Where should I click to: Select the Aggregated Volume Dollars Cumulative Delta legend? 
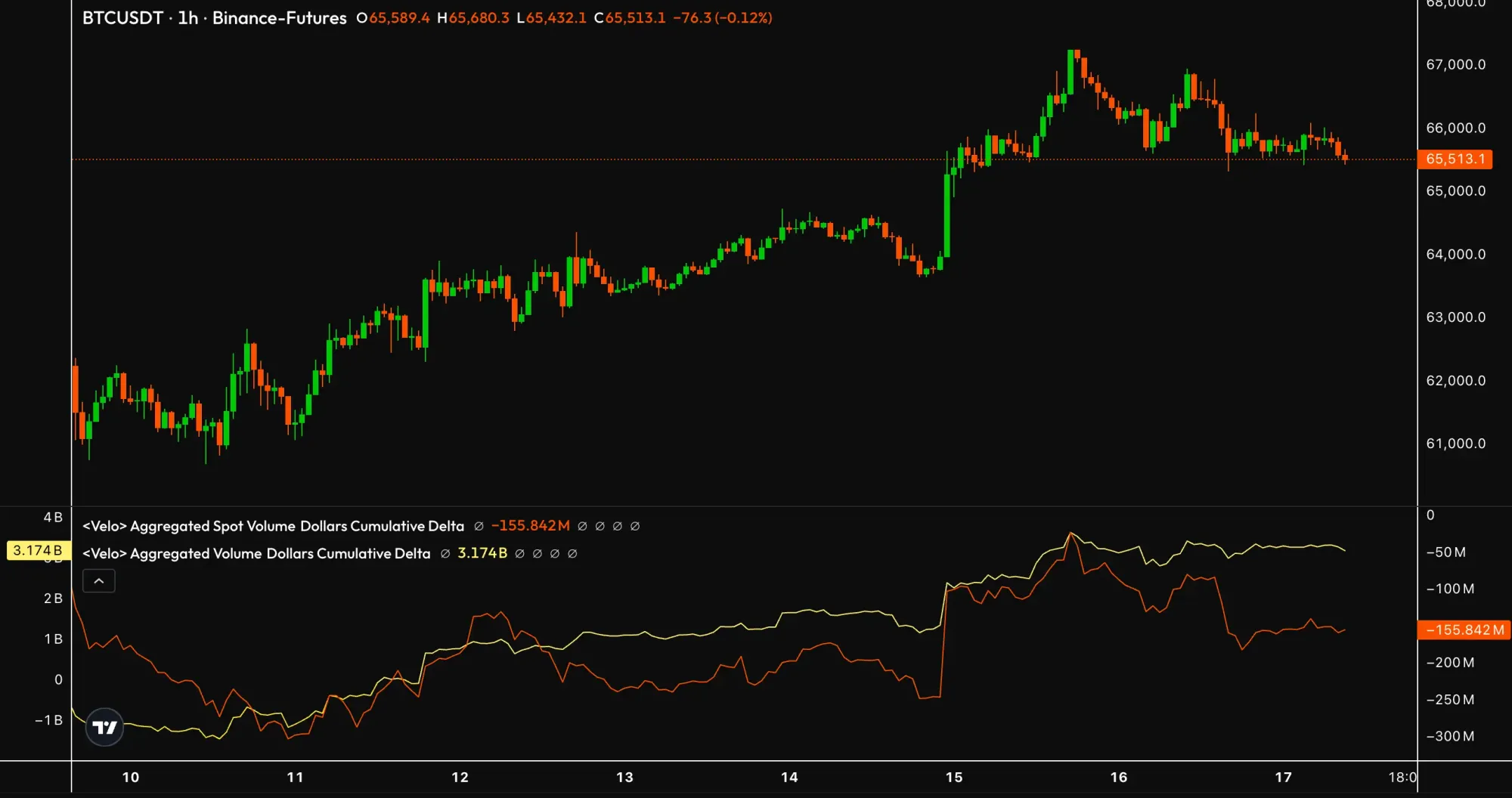click(x=256, y=553)
